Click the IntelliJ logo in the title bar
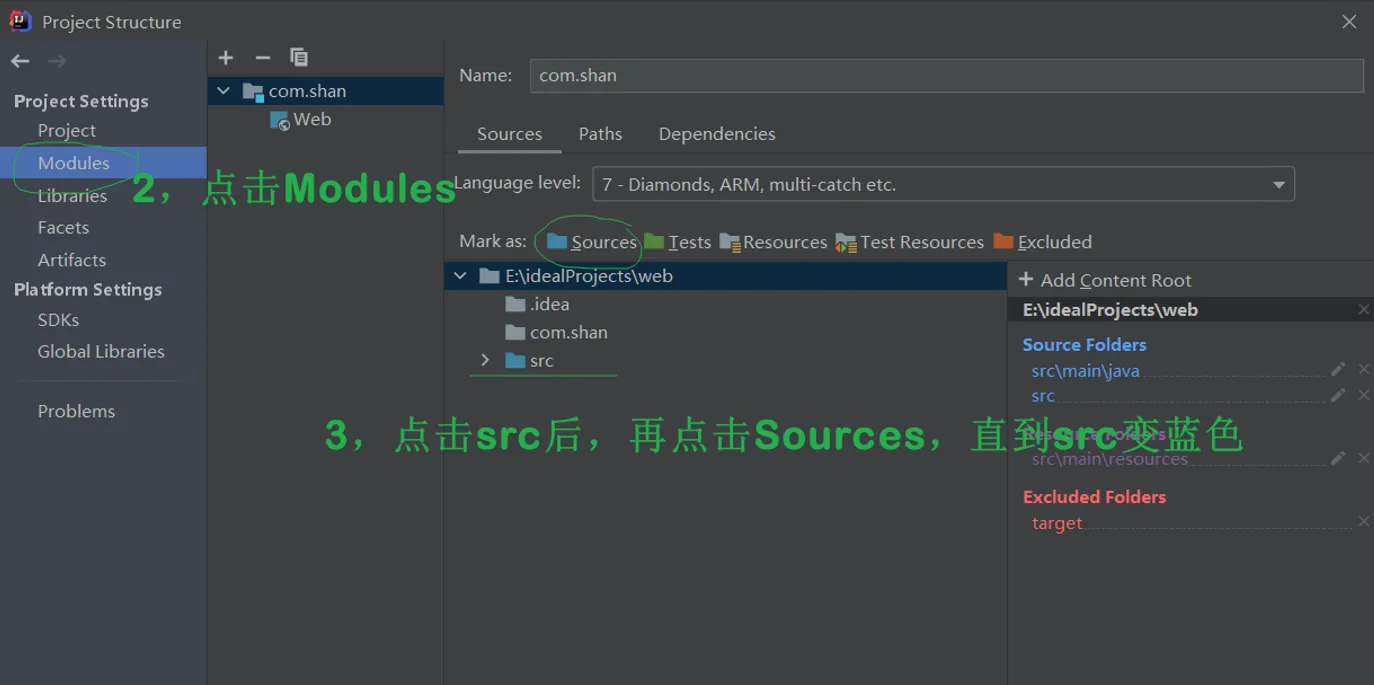This screenshot has height=685, width=1374. (20, 21)
